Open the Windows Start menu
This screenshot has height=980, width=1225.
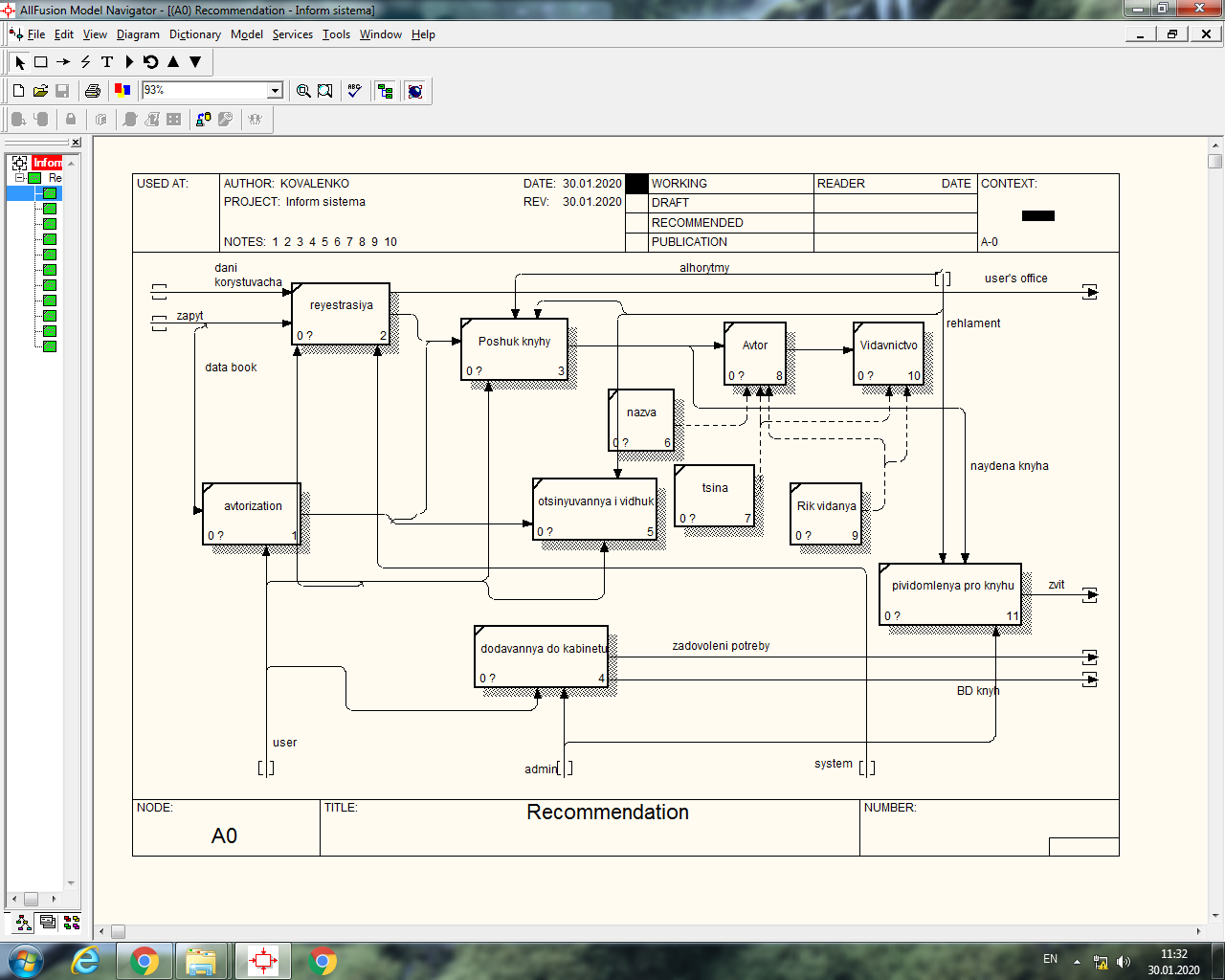click(x=26, y=961)
